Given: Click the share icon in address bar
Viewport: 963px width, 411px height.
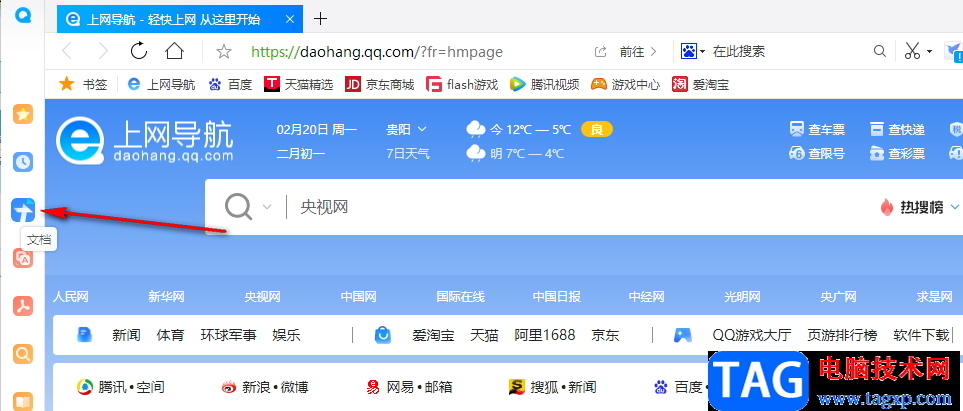Looking at the screenshot, I should coord(601,52).
